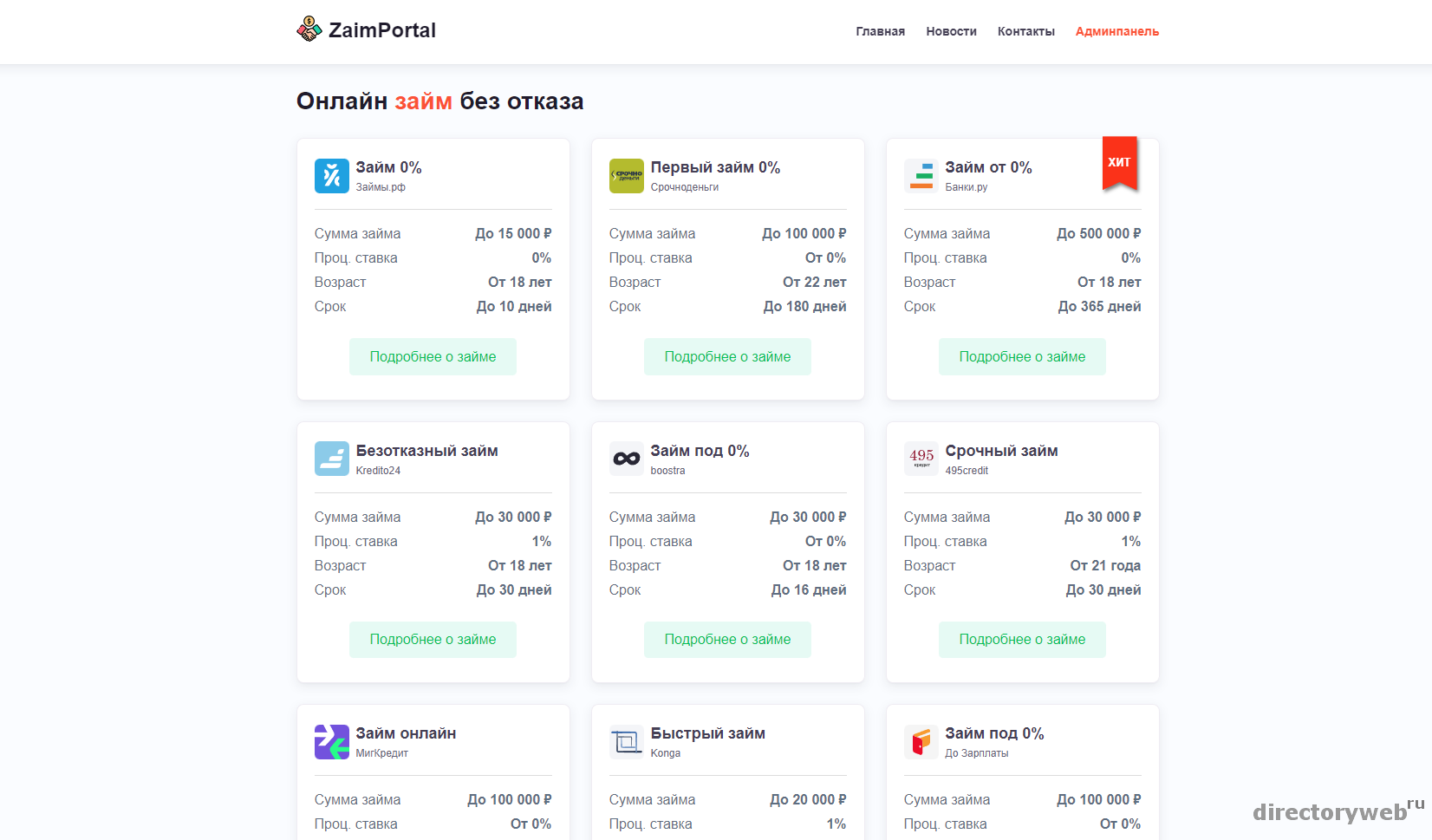Click the Безотказный займ card title
This screenshot has height=840, width=1432.
[x=426, y=451]
